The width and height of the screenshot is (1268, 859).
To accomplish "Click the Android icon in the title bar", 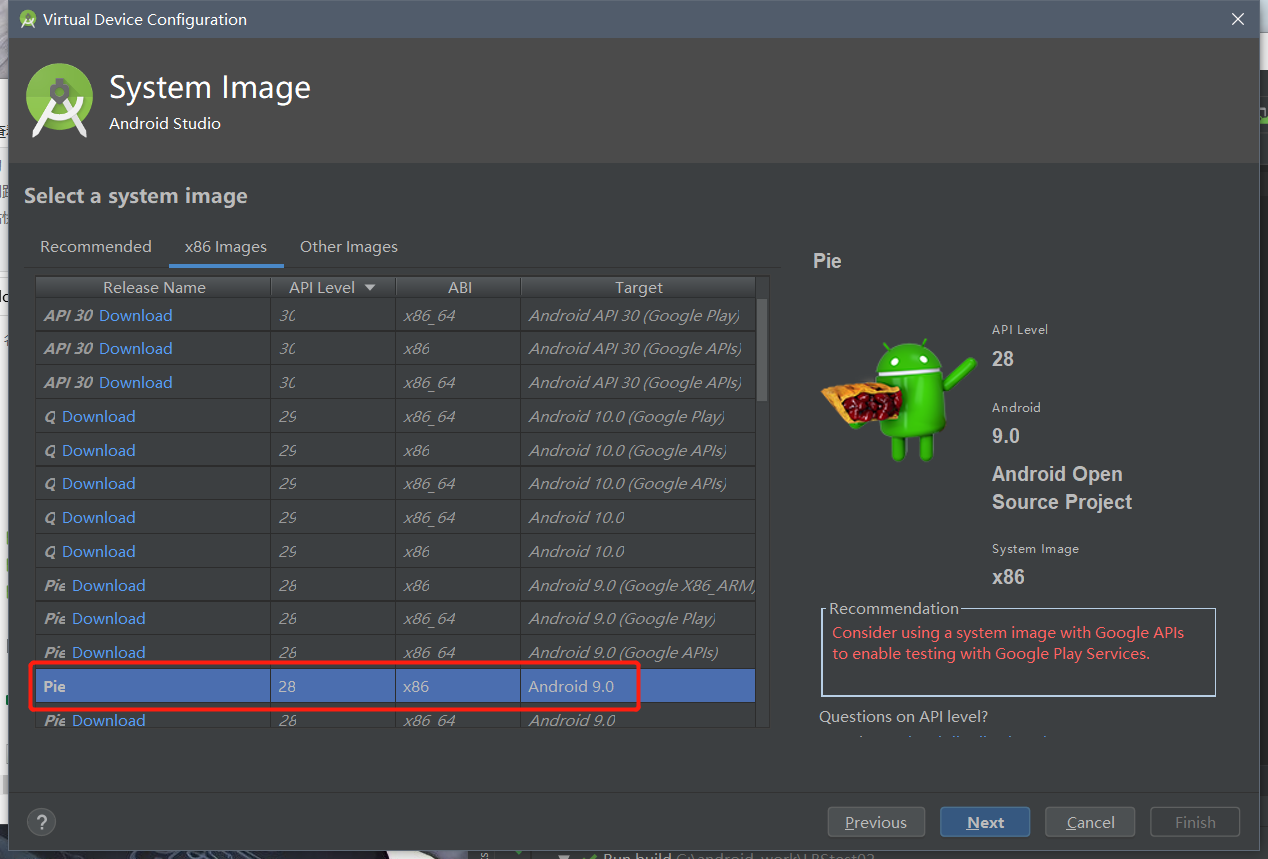I will 28,19.
